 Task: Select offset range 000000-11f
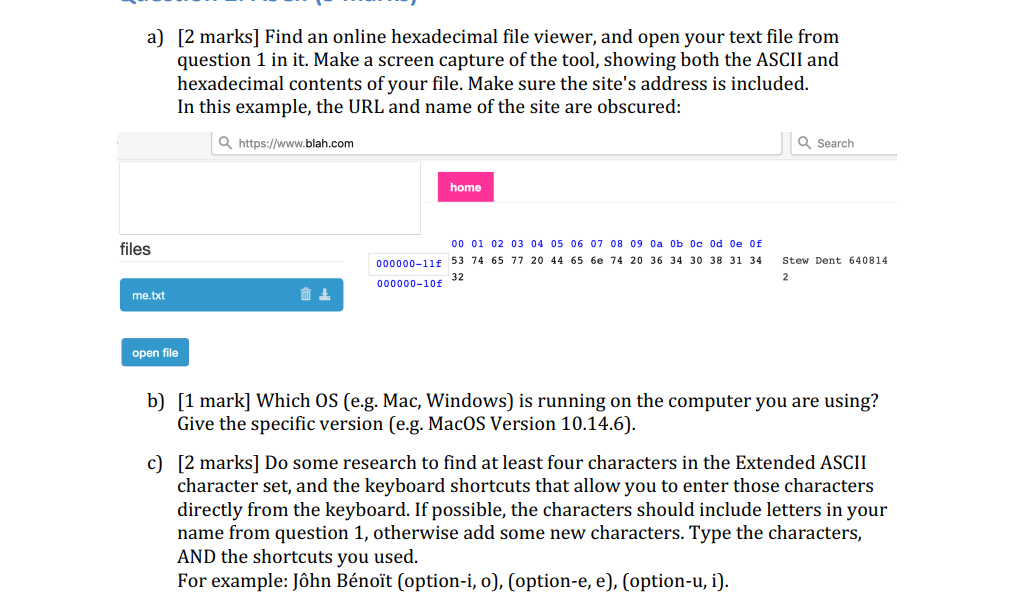click(x=409, y=261)
